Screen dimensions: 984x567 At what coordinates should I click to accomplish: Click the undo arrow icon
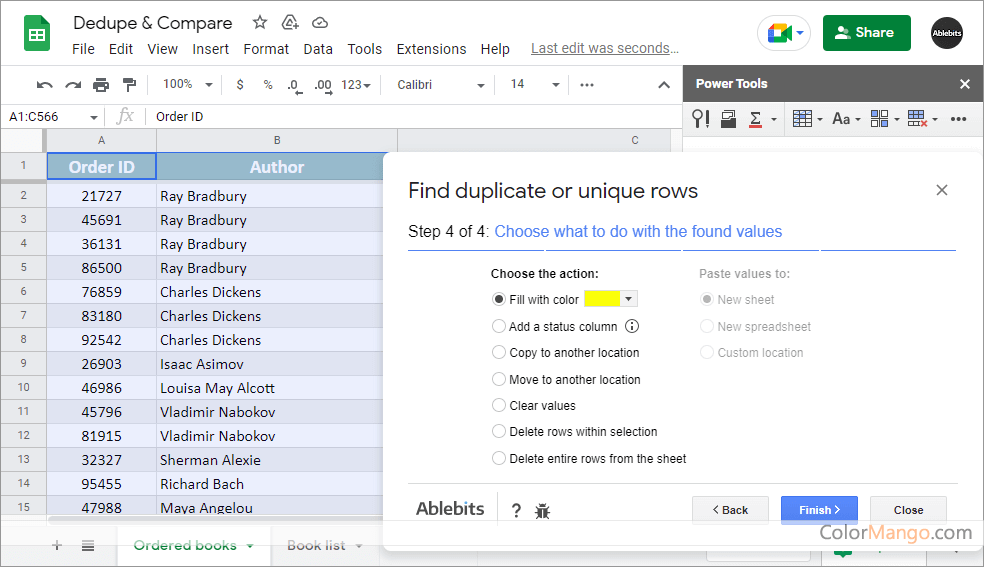click(x=45, y=85)
